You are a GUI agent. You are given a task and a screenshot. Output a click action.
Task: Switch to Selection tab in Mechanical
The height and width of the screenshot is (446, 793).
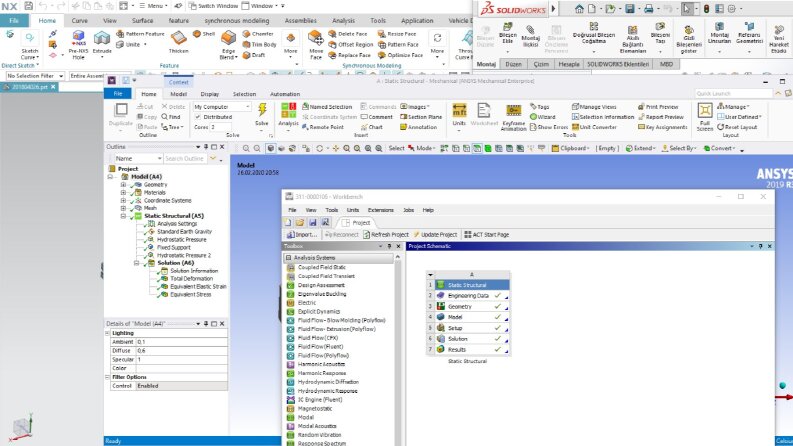tap(244, 94)
